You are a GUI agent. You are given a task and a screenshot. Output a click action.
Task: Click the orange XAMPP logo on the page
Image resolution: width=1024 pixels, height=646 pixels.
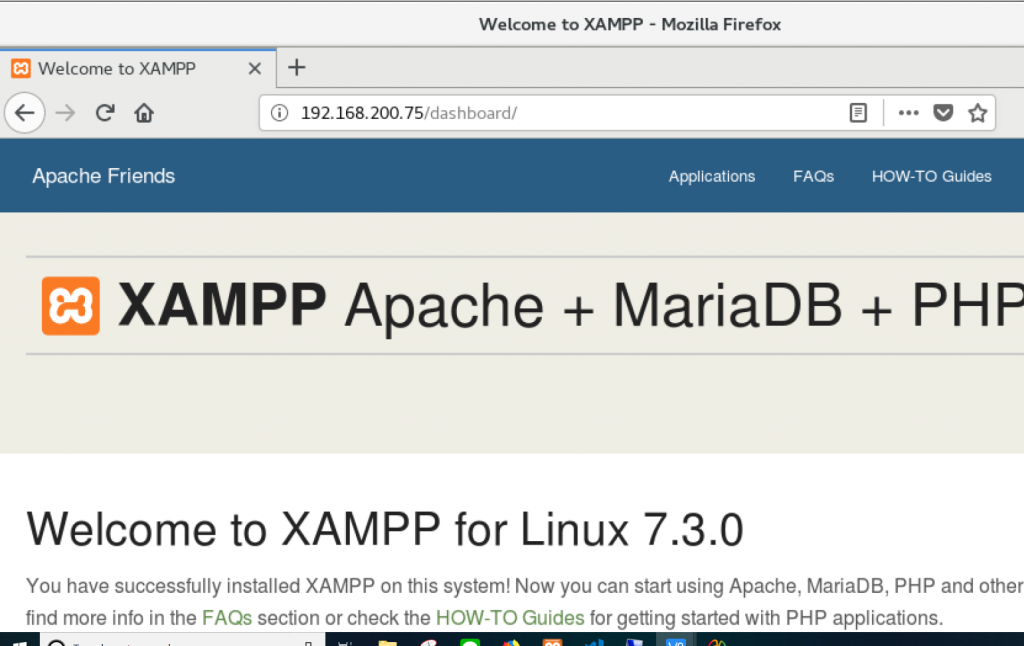click(x=71, y=306)
